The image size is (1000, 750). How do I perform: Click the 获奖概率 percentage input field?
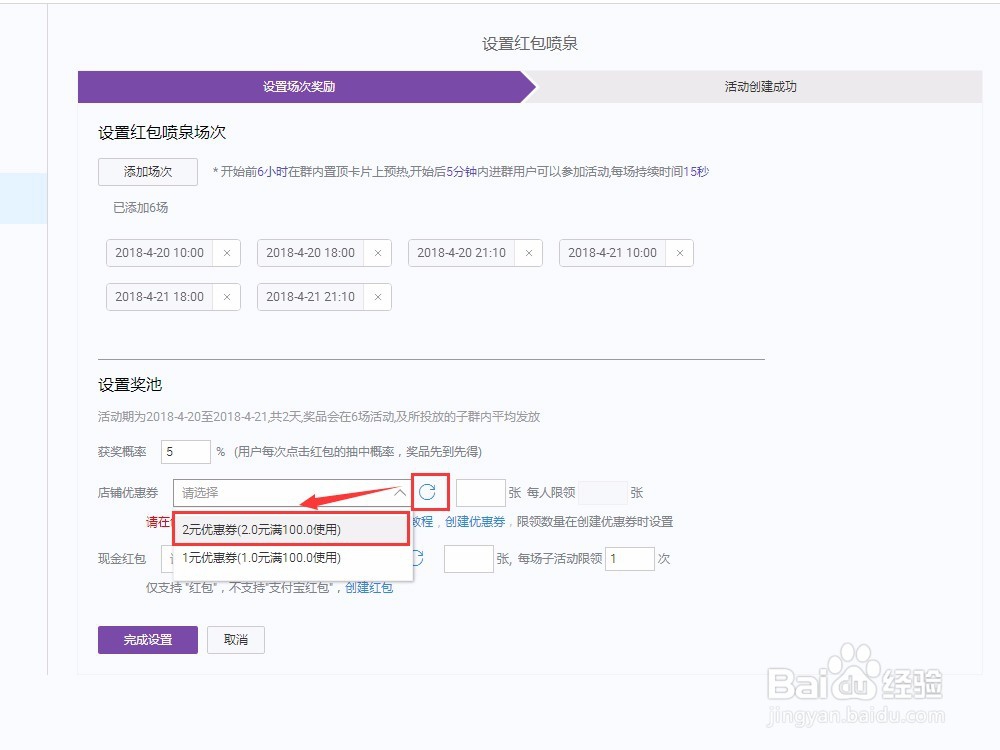[x=185, y=452]
